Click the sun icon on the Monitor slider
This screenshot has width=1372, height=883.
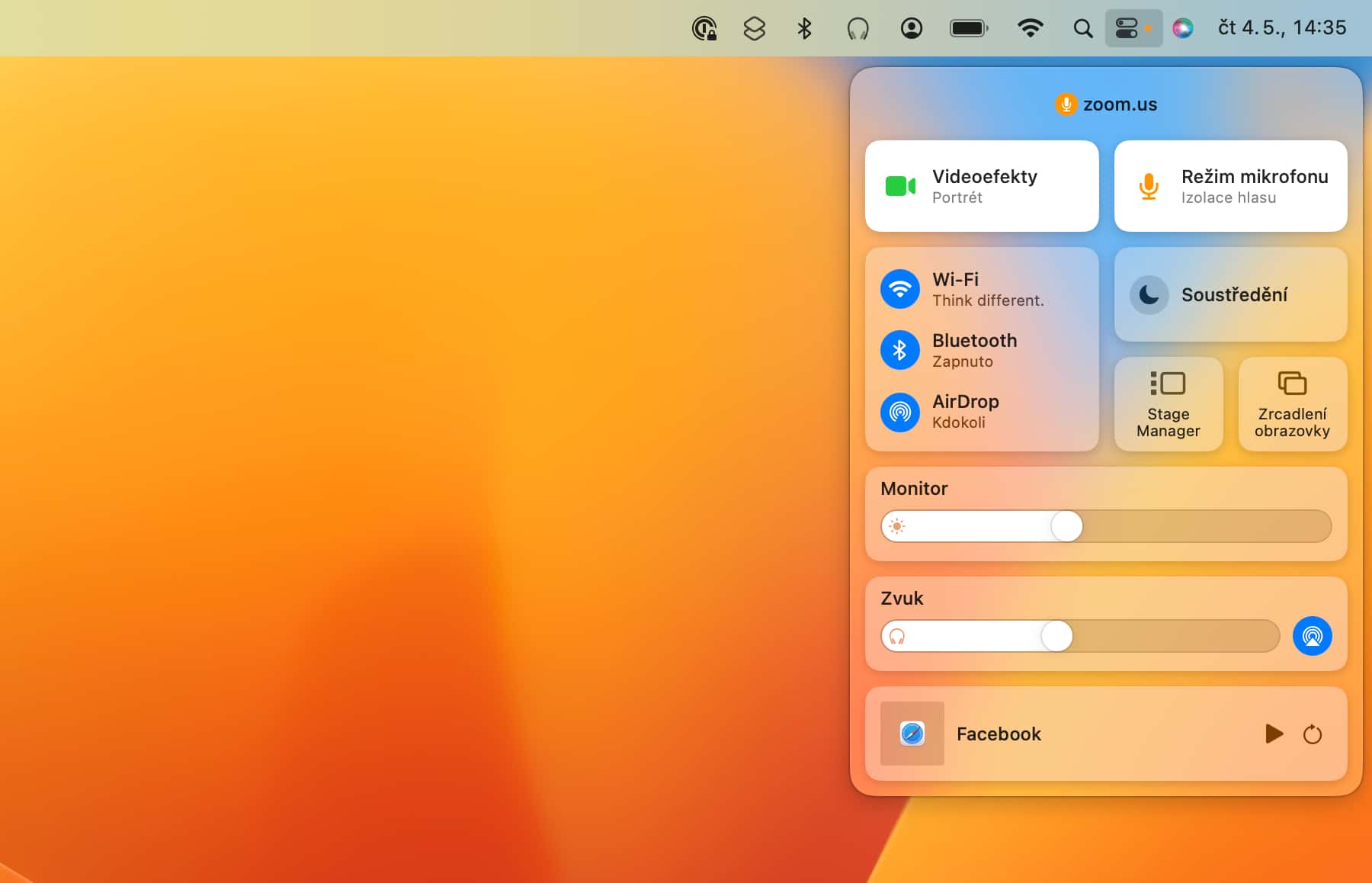coord(897,526)
